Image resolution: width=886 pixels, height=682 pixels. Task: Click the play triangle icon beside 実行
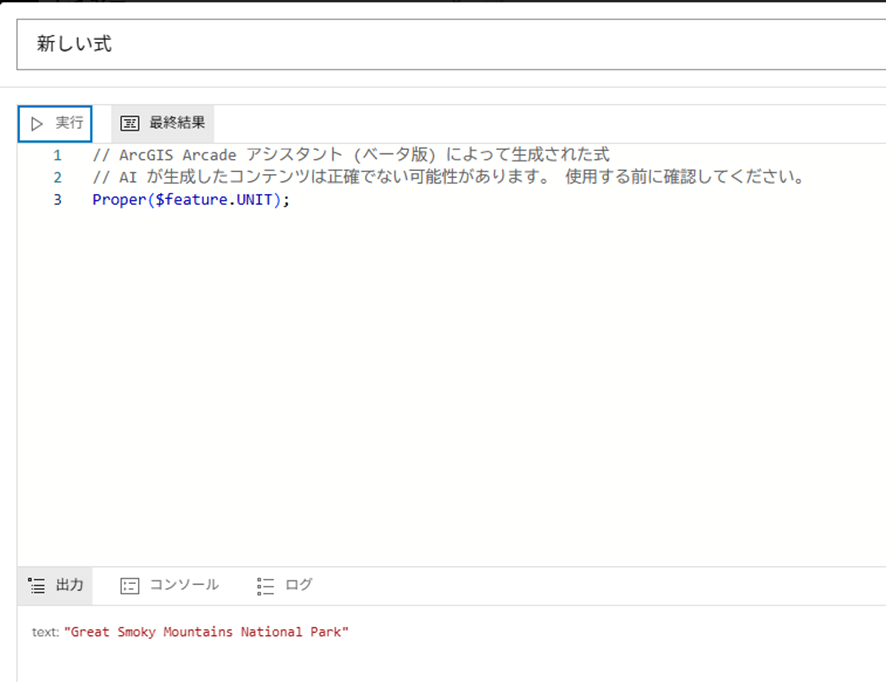click(x=35, y=122)
